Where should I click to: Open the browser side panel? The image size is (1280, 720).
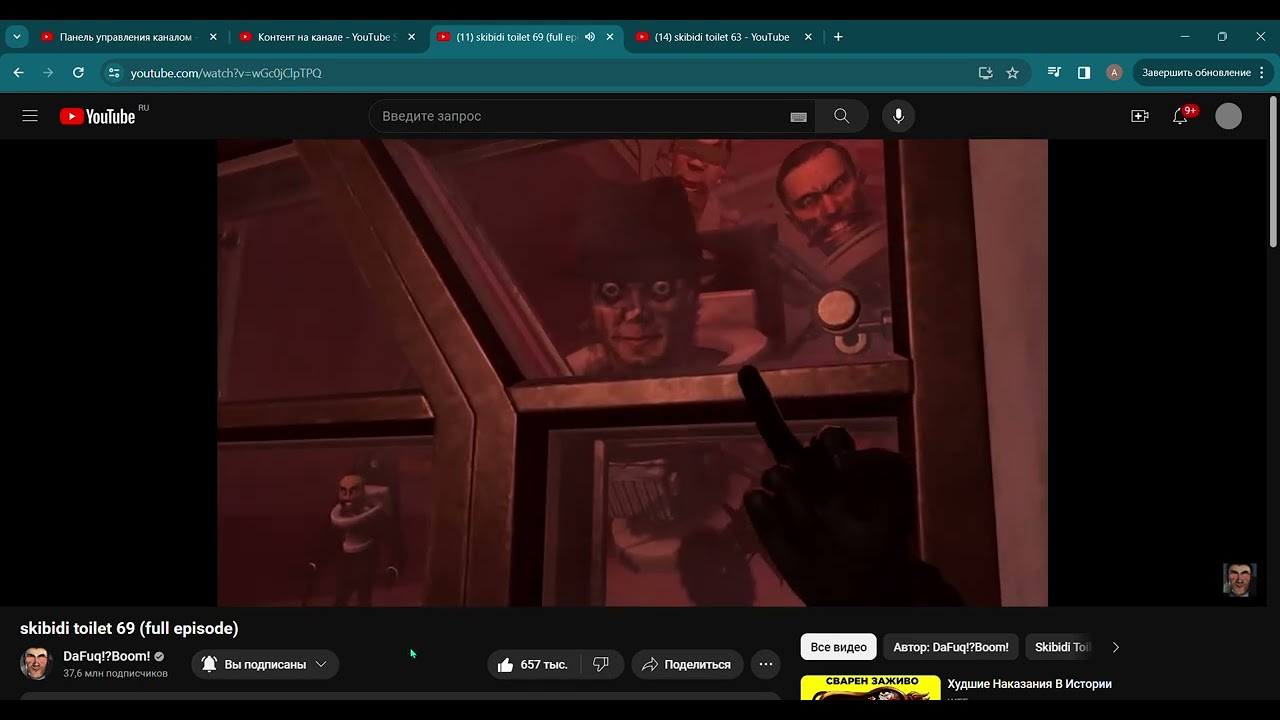pos(1084,73)
